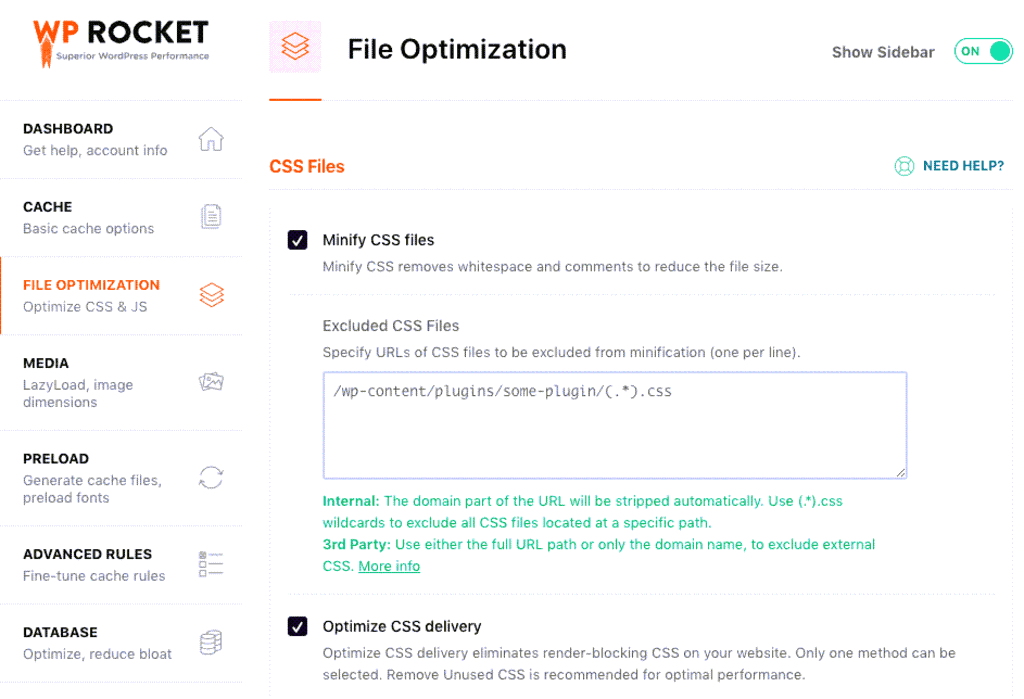This screenshot has width=1024, height=699.
Task: Open the Database settings section
Action: pos(121,643)
